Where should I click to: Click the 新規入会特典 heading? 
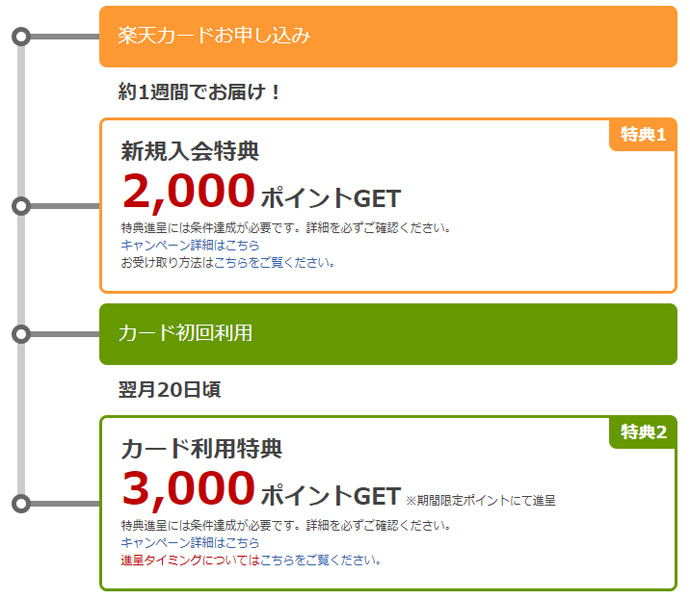[x=190, y=151]
